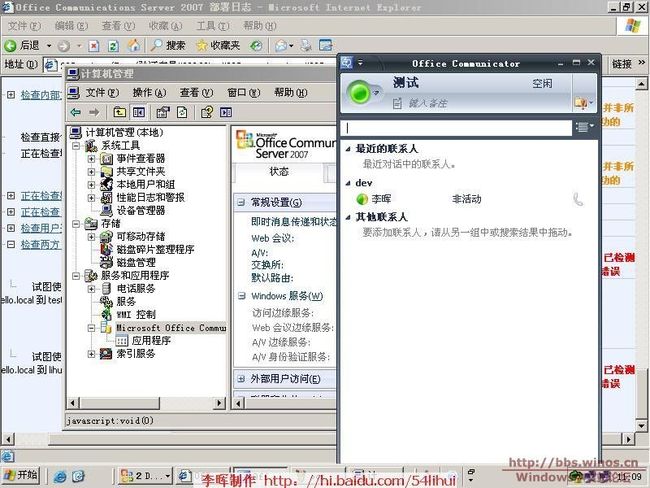Click 链接 links toolbar label
650x488 pixels.
tap(622, 64)
